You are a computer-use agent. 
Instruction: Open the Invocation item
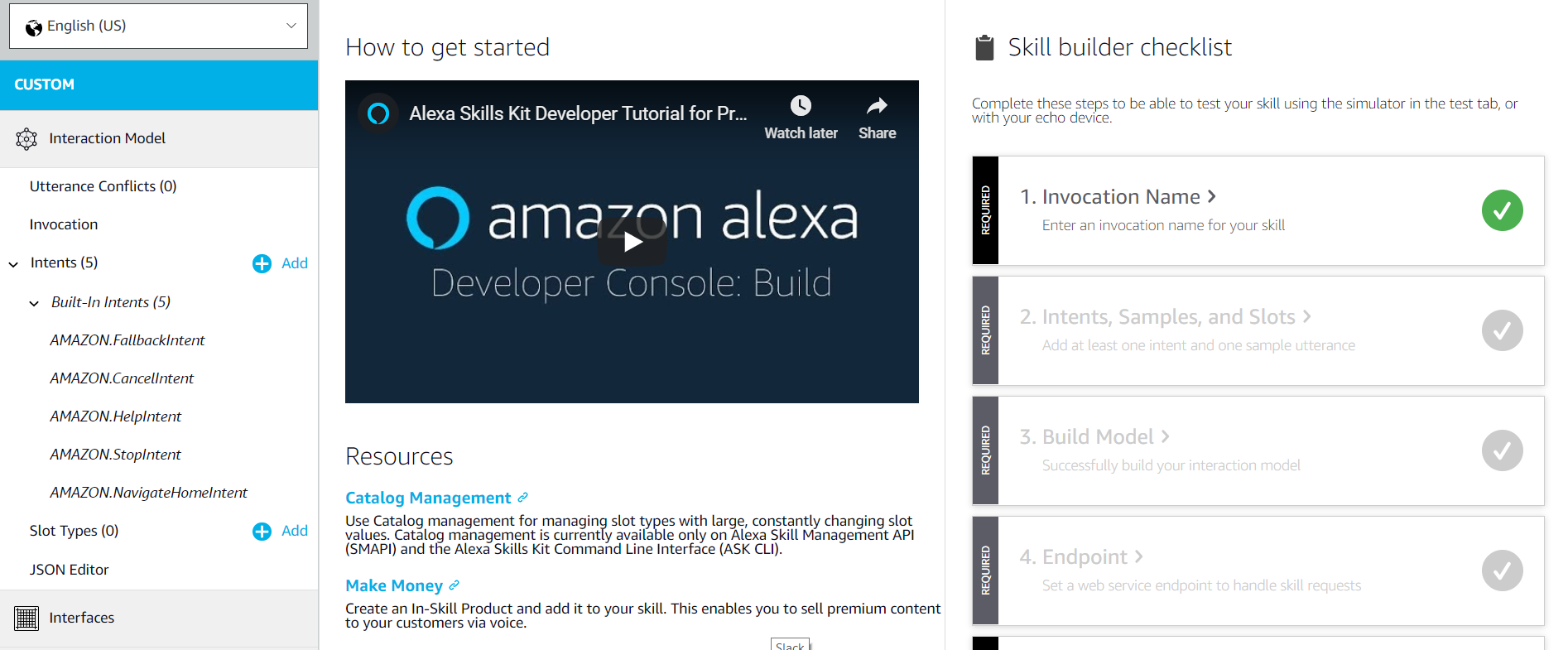tap(64, 224)
